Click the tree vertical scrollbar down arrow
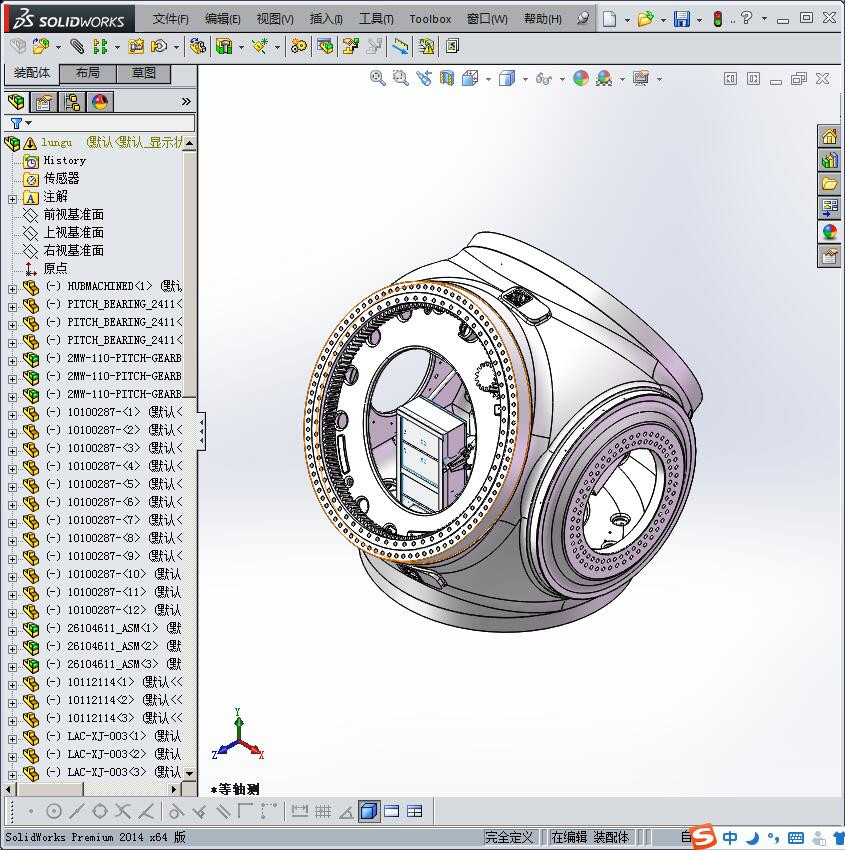Viewport: 845px width, 850px height. pos(189,774)
